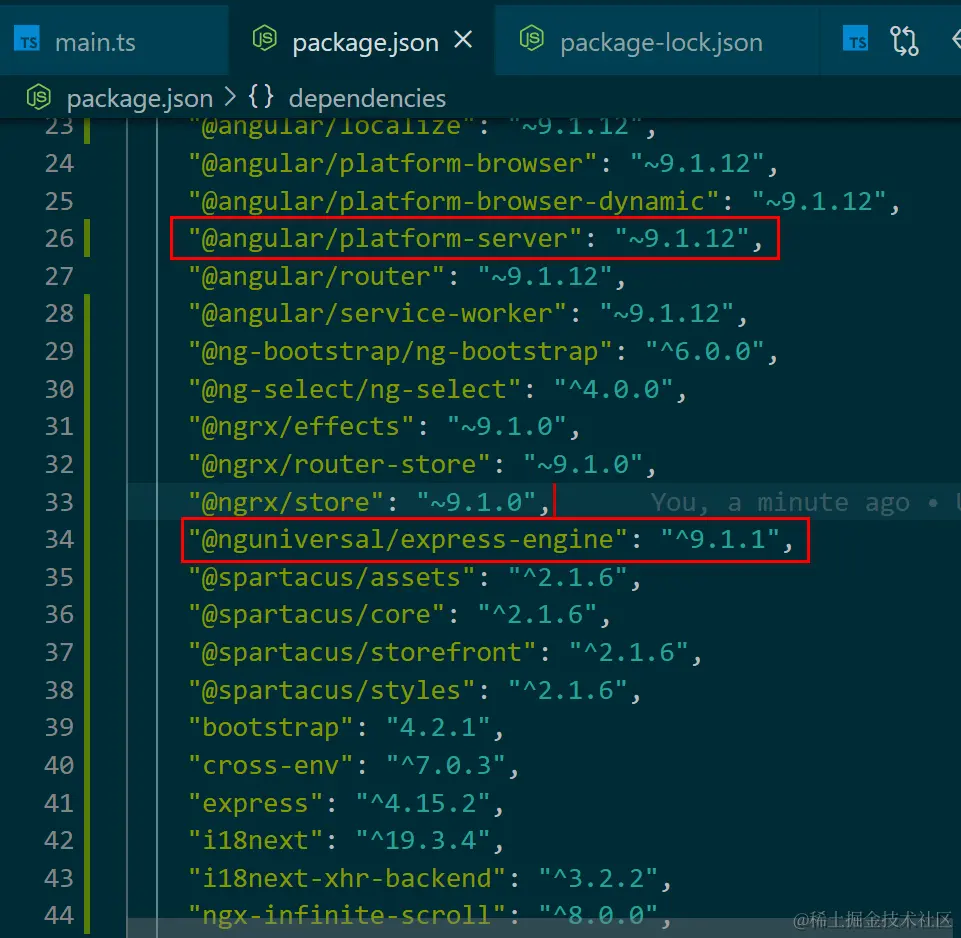
Task: Click the dependencies breadcrumb segment
Action: pos(367,99)
